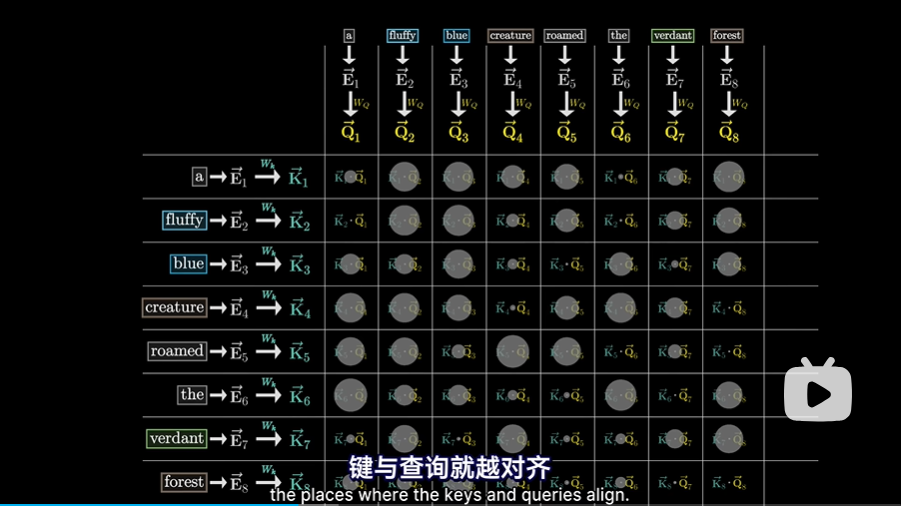Click the large dot in row K6, column Q1
Image resolution: width=901 pixels, height=506 pixels.
point(350,395)
